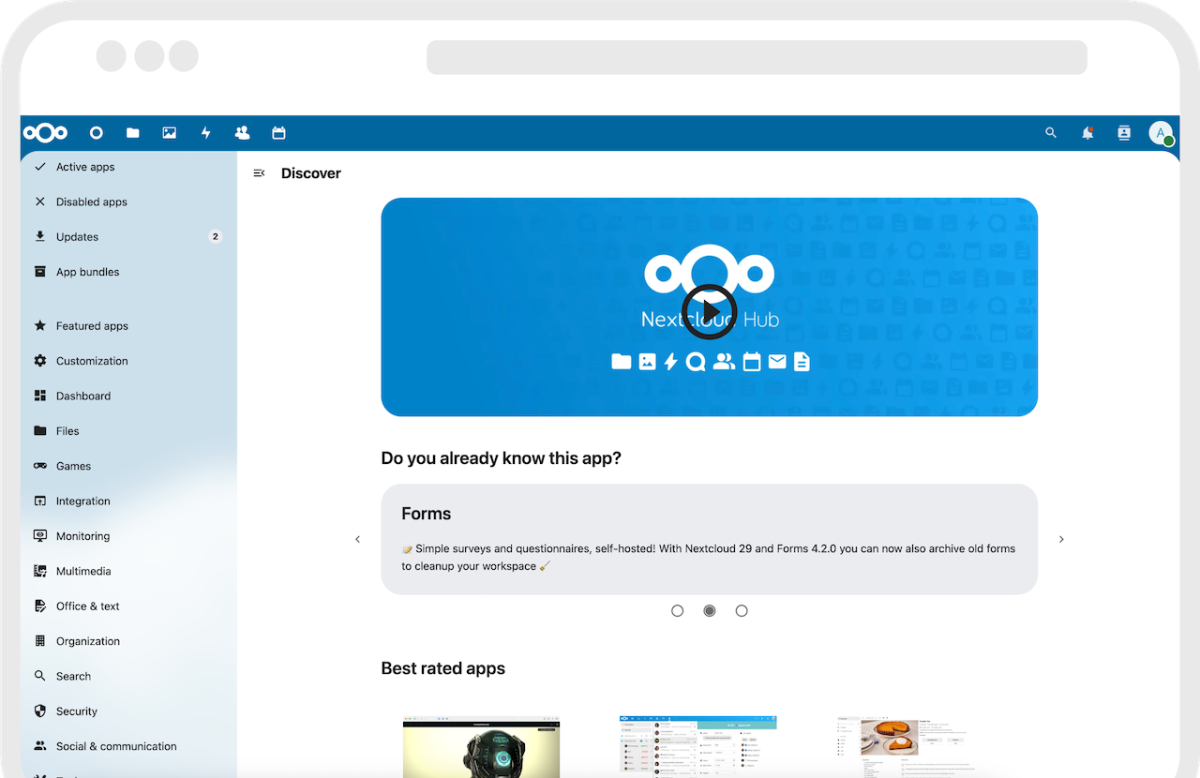This screenshot has height=778, width=1200.
Task: Click the Discover heading
Action: pyautogui.click(x=311, y=173)
